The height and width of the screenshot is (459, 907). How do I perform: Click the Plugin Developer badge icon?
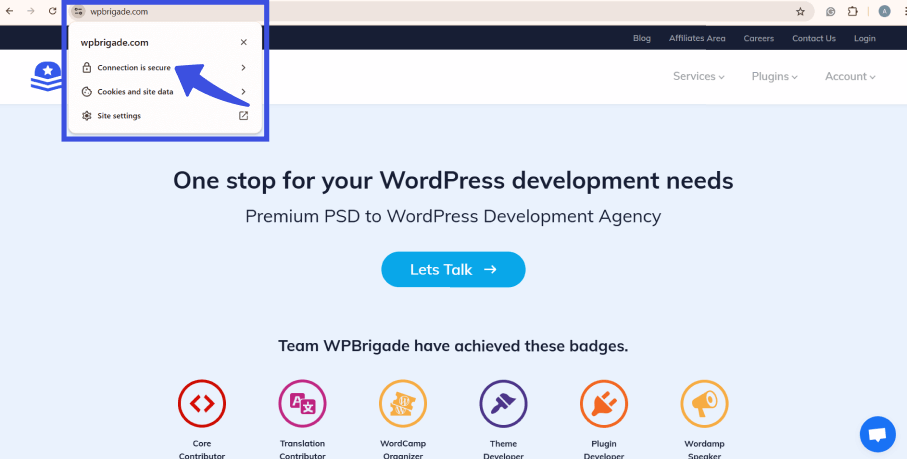[604, 404]
